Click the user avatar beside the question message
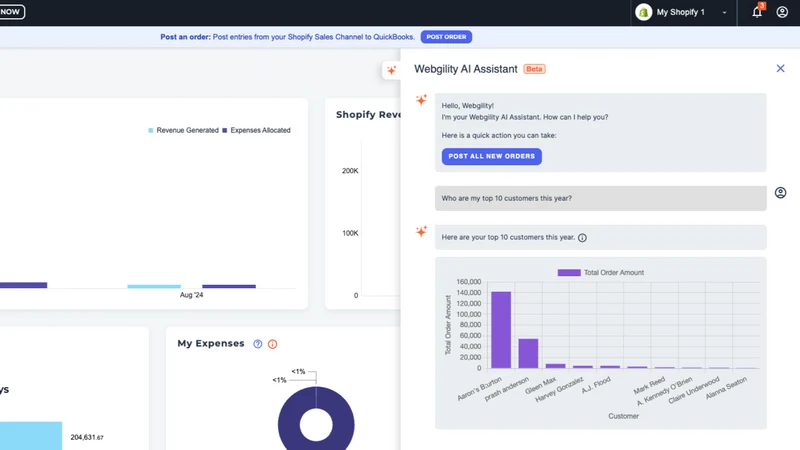This screenshot has height=450, width=800. point(780,192)
